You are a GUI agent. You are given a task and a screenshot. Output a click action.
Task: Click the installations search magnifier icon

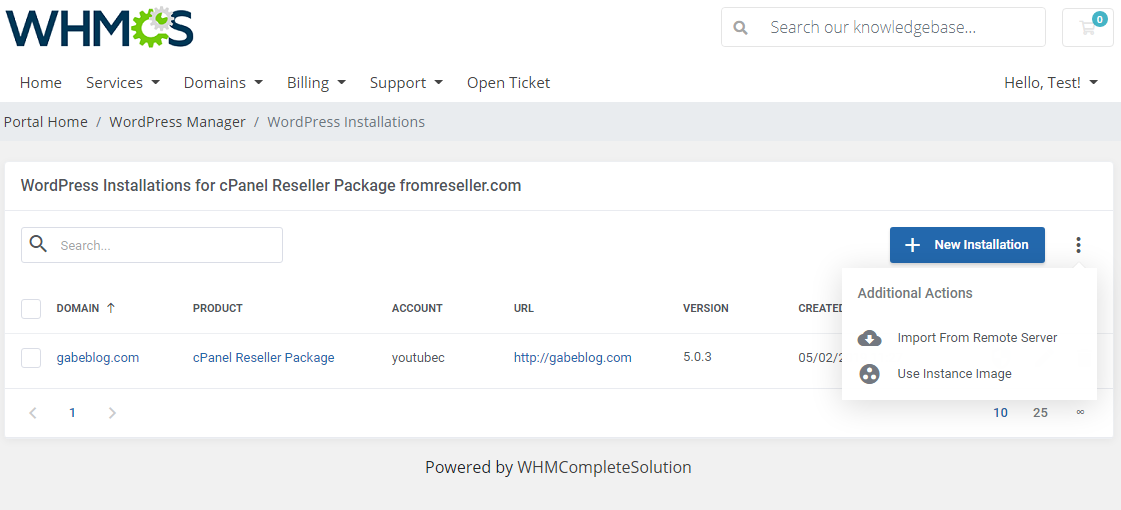[x=39, y=245]
